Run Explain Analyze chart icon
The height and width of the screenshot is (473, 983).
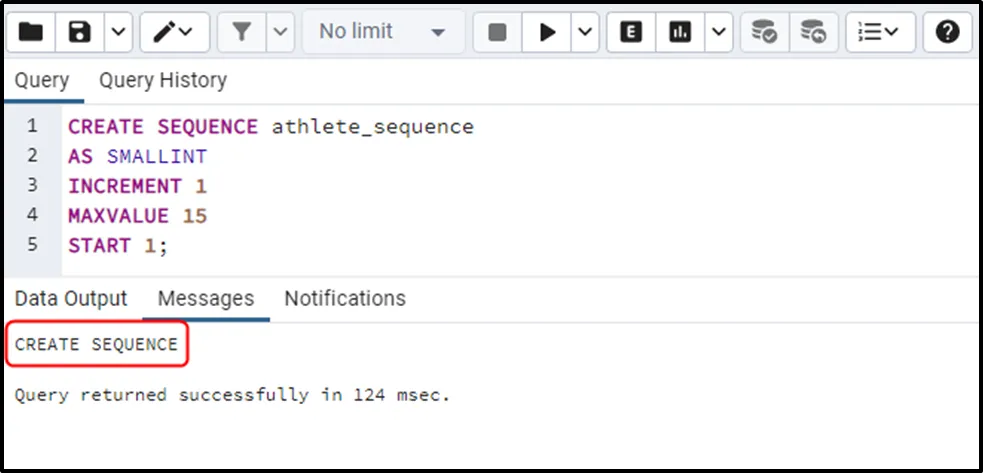(681, 33)
